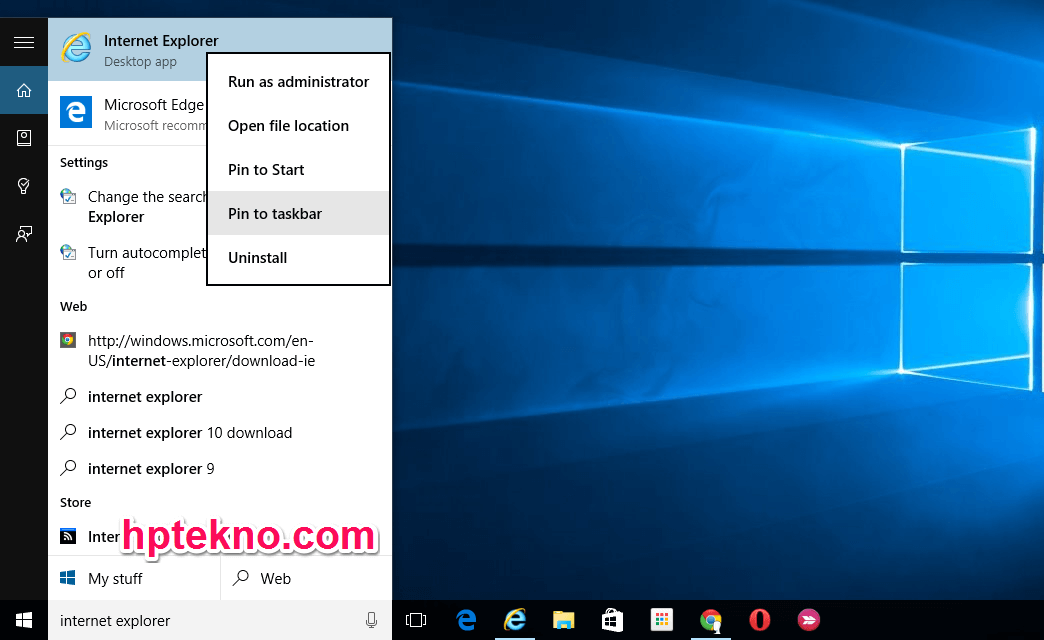Click the My stuff button
Screen dimensions: 1044x640
pyautogui.click(x=134, y=578)
